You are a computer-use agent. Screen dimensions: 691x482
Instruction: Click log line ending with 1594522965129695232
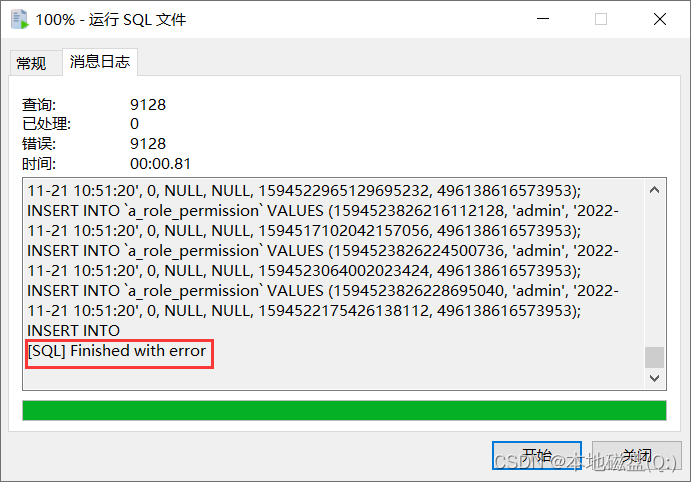click(x=304, y=191)
